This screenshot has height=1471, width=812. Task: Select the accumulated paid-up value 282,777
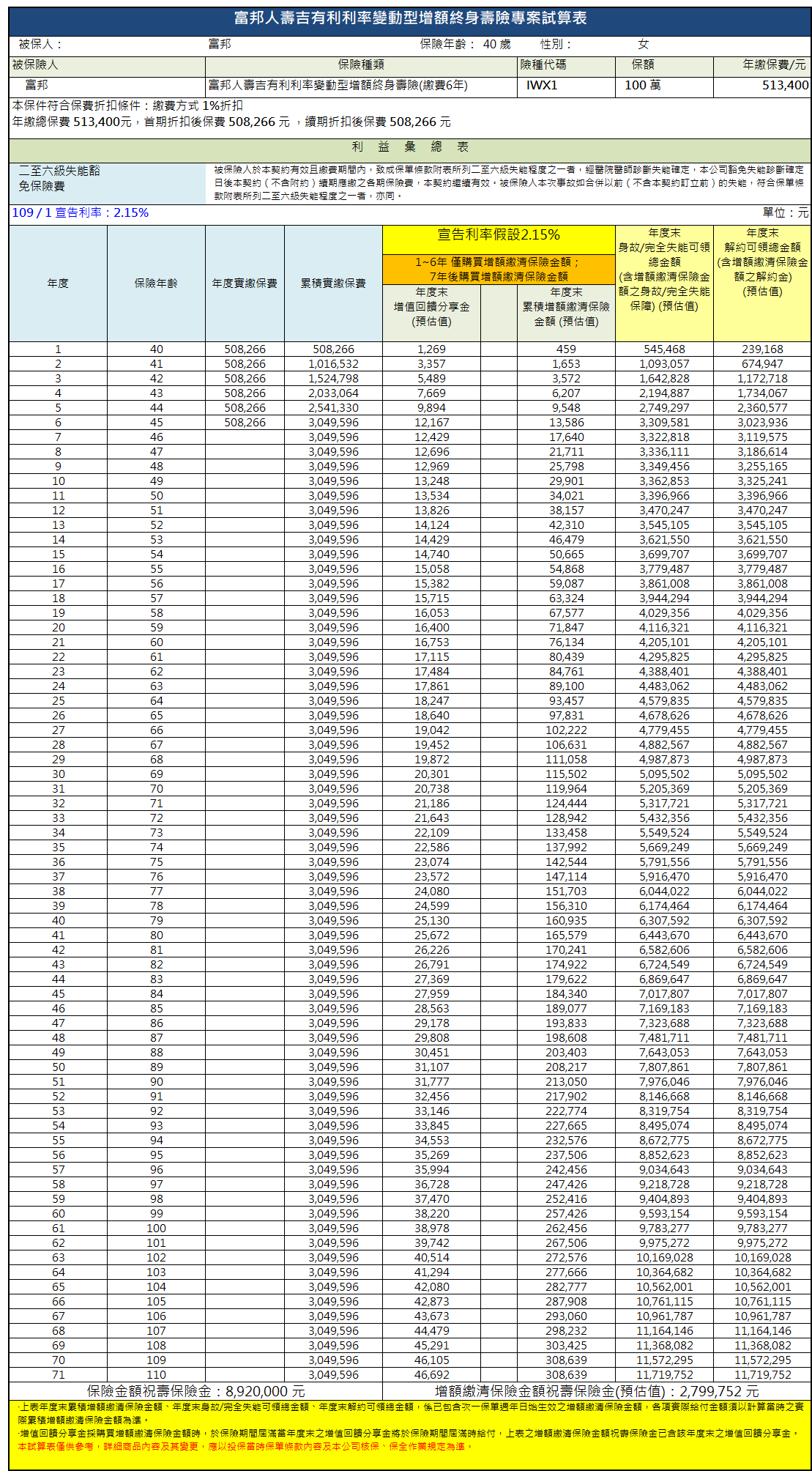pyautogui.click(x=566, y=1287)
